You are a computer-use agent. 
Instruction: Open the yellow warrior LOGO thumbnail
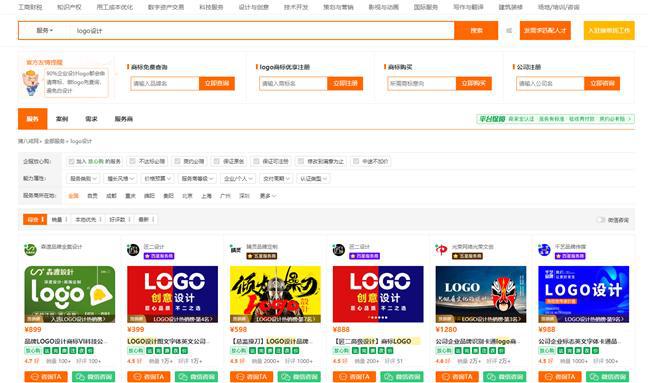point(275,294)
